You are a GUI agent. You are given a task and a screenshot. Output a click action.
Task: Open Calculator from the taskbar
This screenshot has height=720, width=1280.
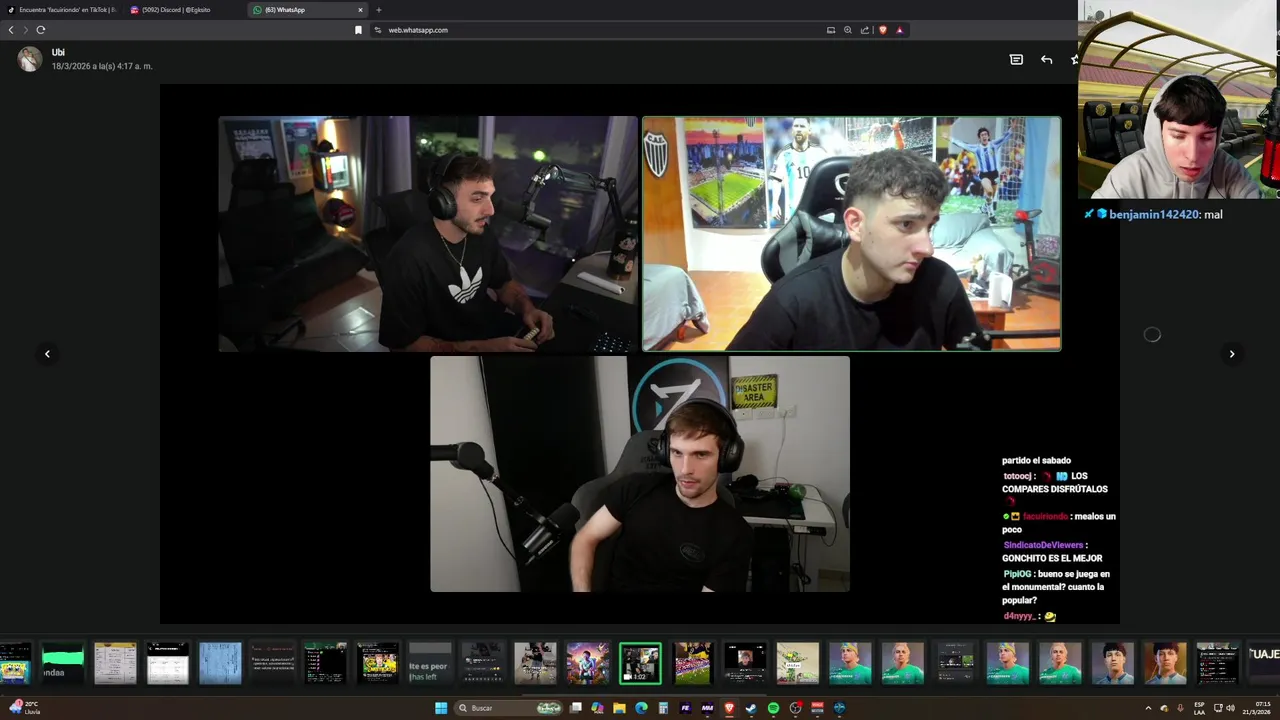[x=663, y=708]
